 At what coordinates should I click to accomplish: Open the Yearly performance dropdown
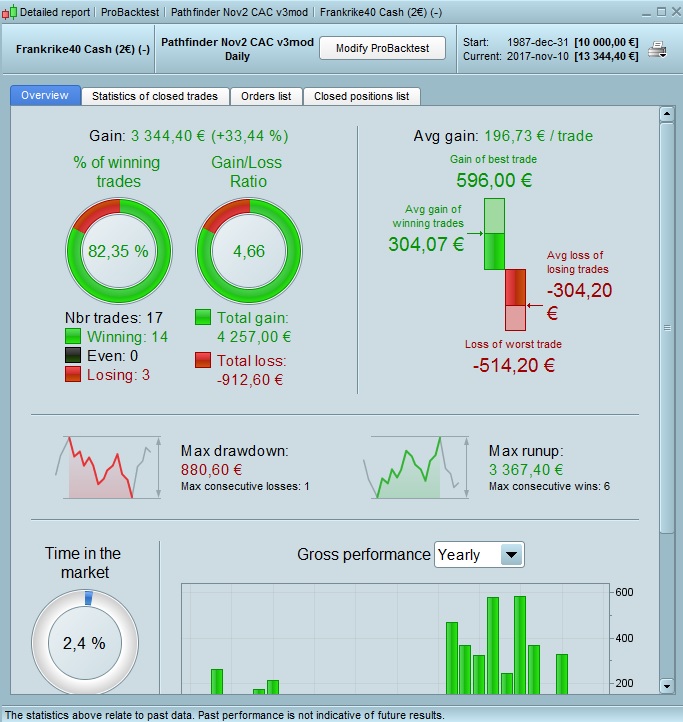[x=479, y=554]
